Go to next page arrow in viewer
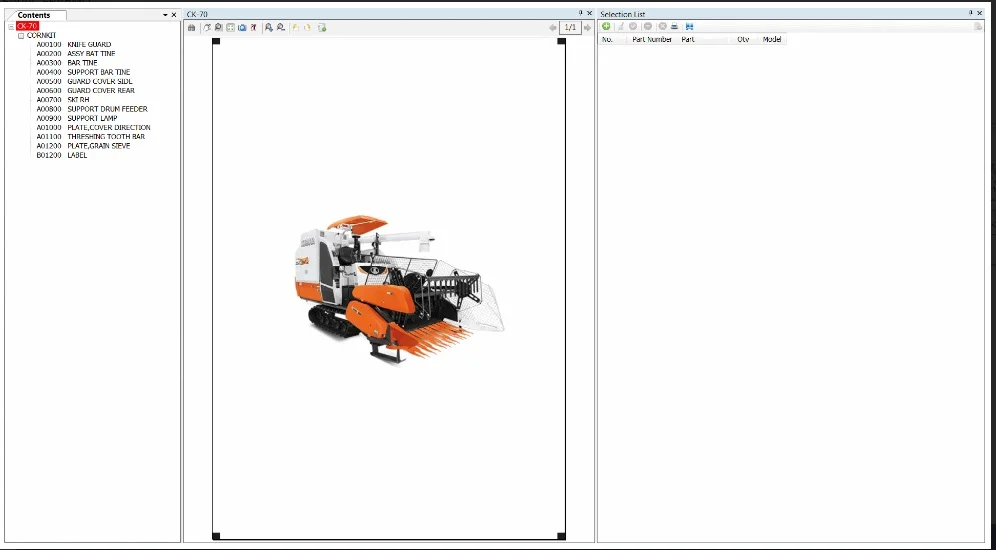 click(588, 27)
